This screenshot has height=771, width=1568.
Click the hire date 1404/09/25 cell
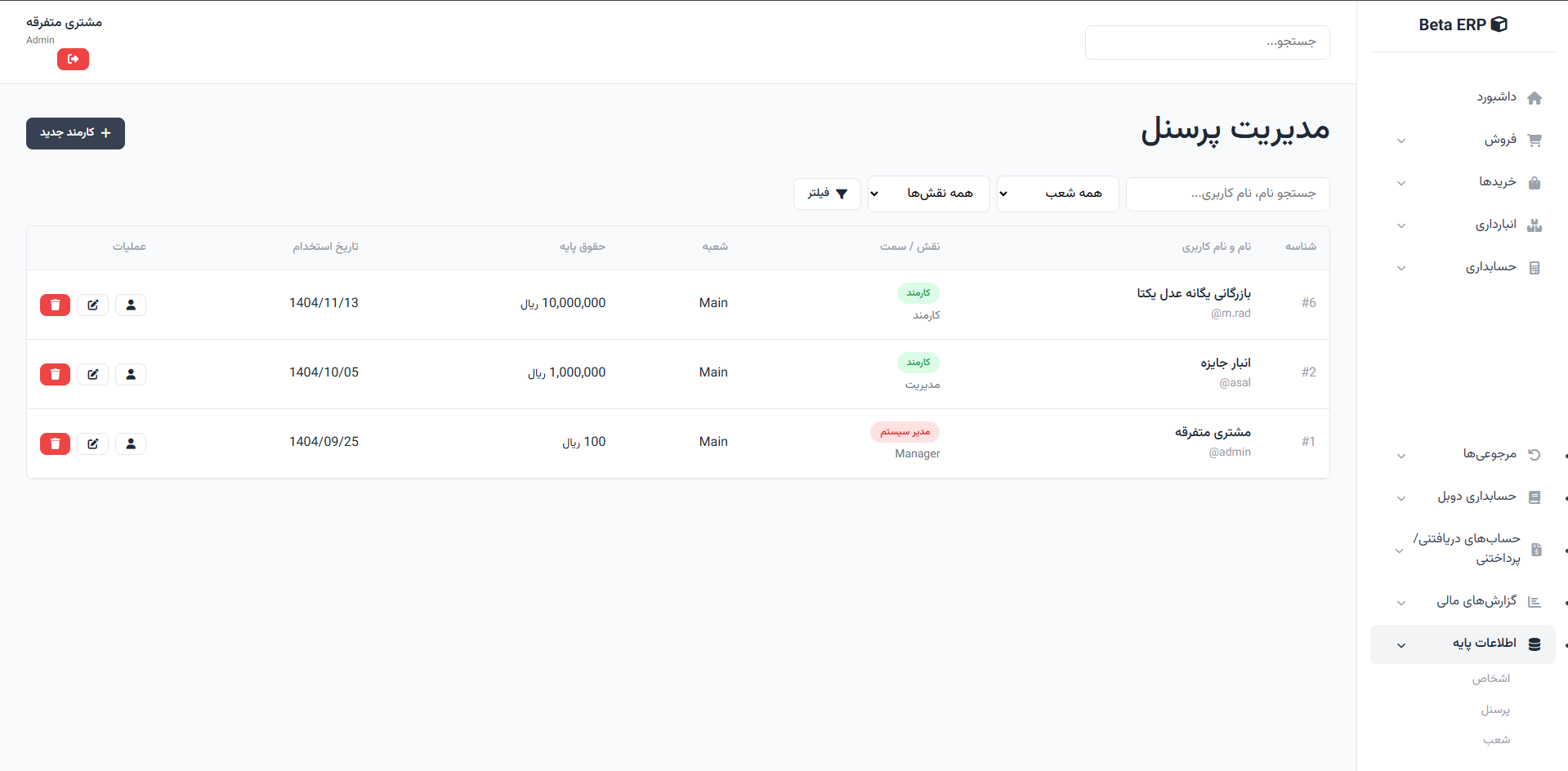click(x=324, y=442)
